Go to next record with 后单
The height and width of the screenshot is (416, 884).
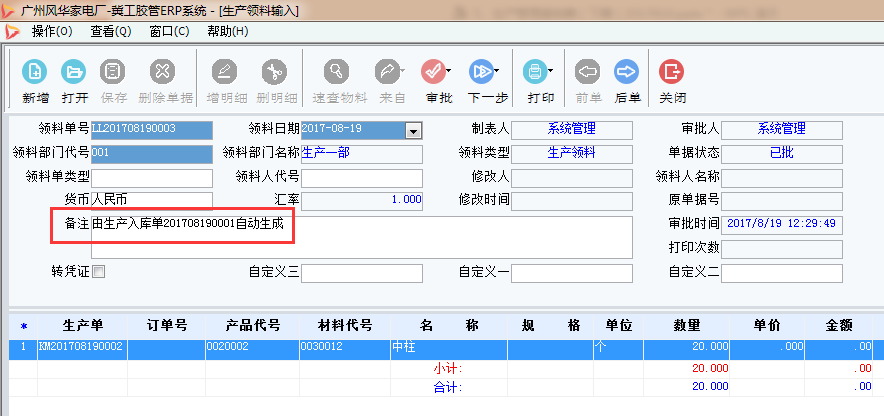627,72
